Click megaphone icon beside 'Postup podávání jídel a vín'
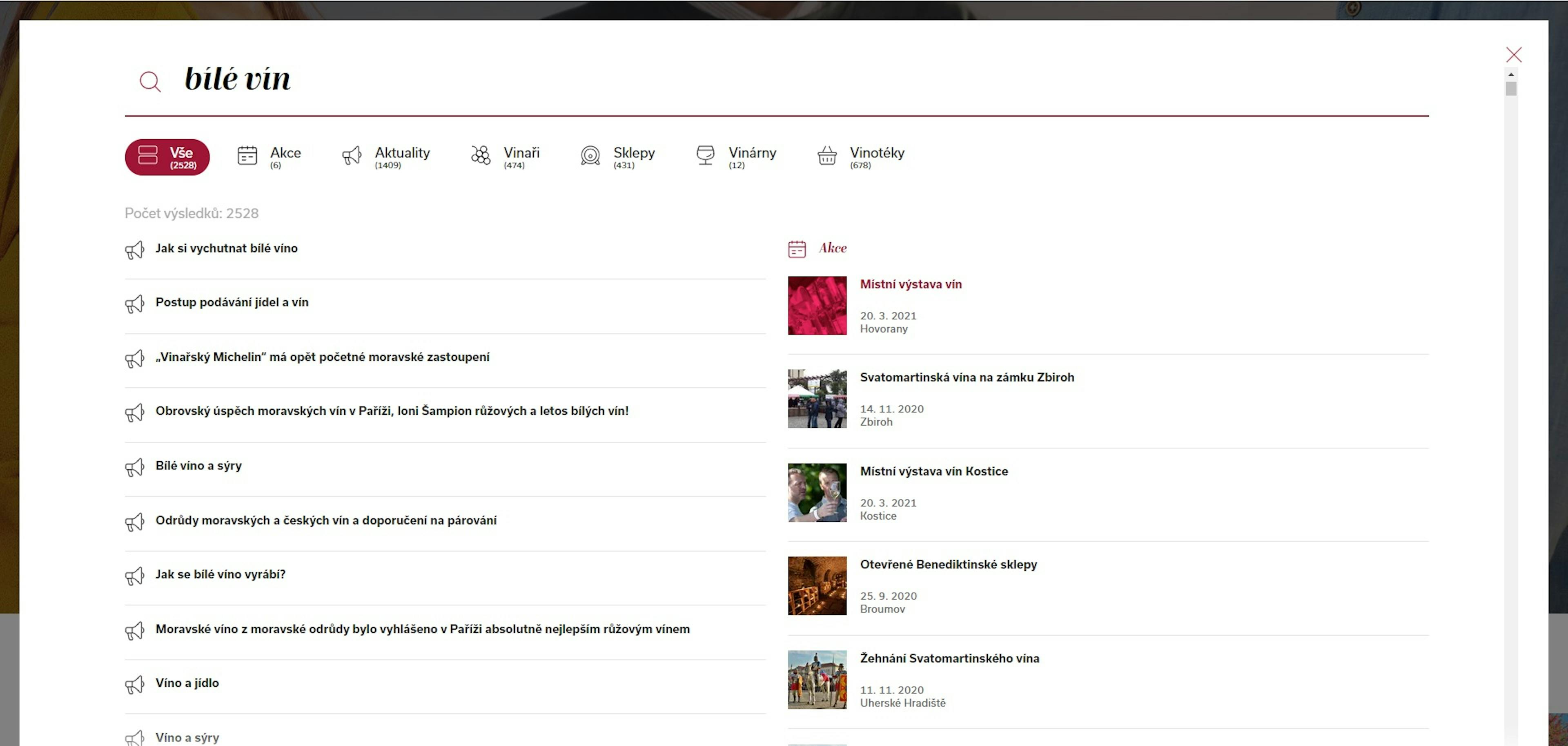 pyautogui.click(x=134, y=304)
